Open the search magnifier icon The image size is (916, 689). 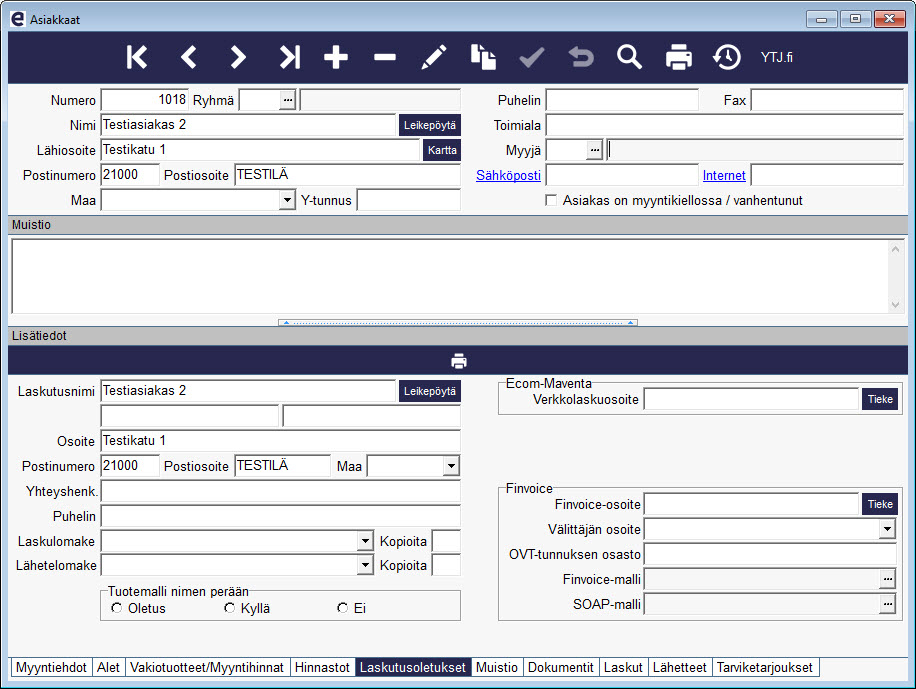pos(629,57)
